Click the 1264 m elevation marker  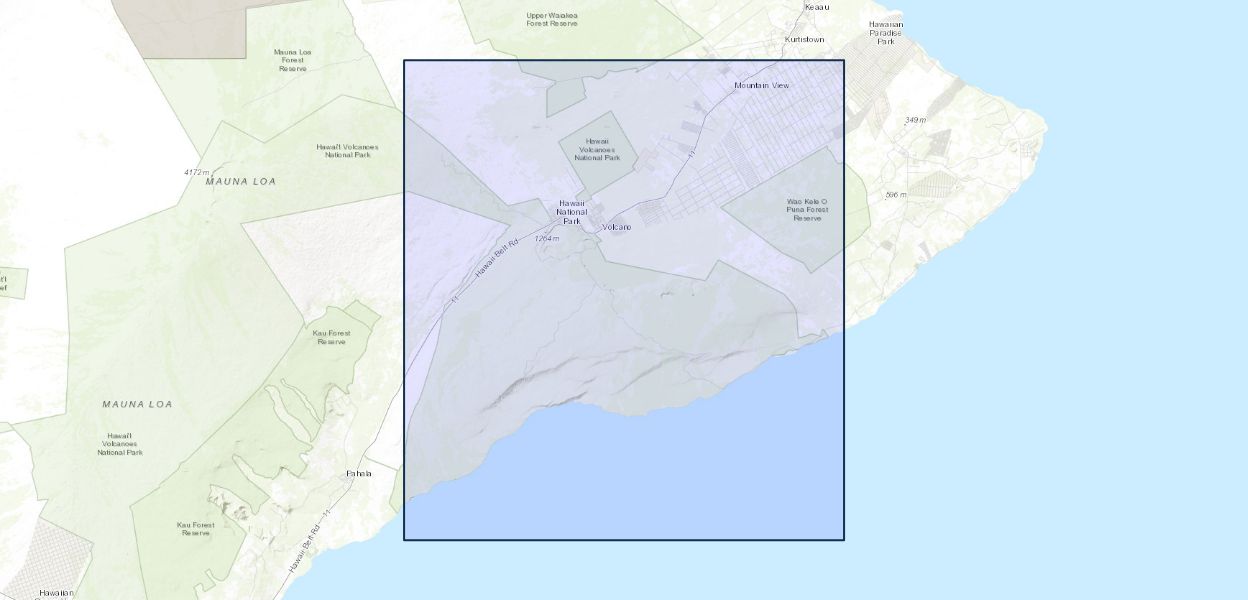546,238
